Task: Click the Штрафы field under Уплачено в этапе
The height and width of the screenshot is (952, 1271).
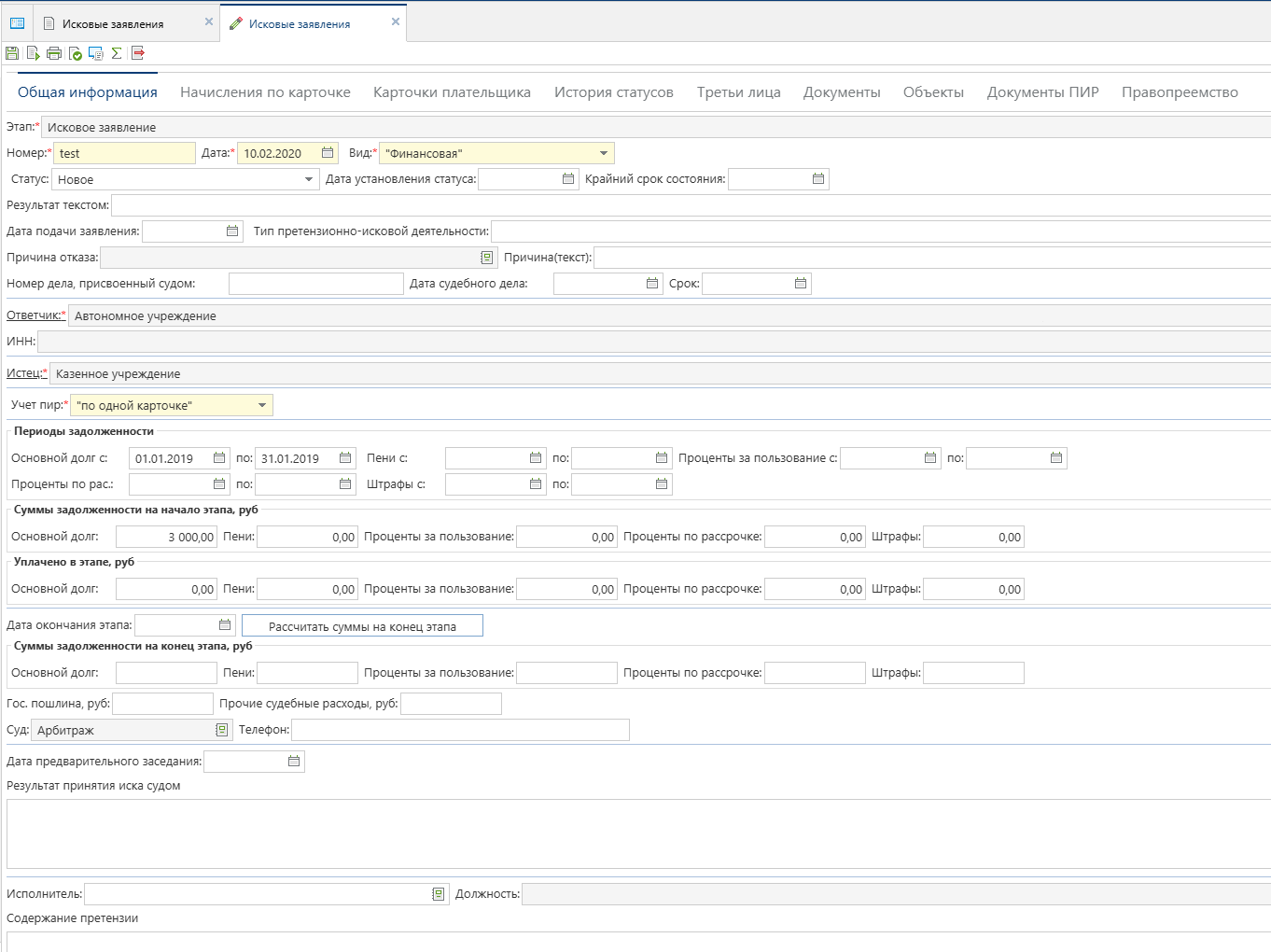Action: point(973,589)
